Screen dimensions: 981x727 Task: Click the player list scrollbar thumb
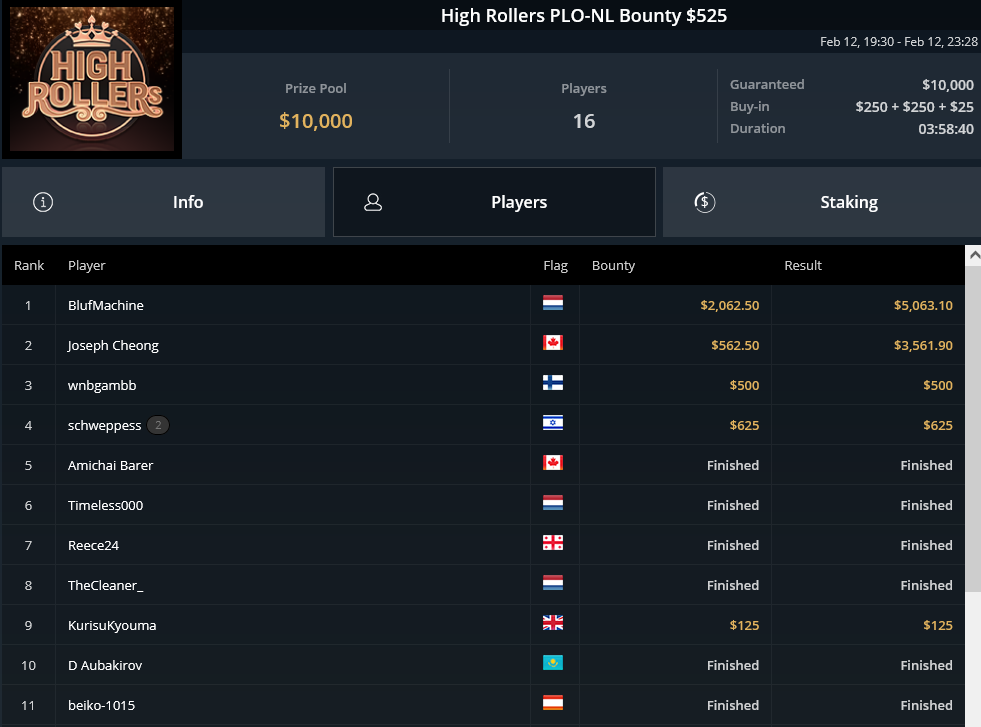point(973,429)
